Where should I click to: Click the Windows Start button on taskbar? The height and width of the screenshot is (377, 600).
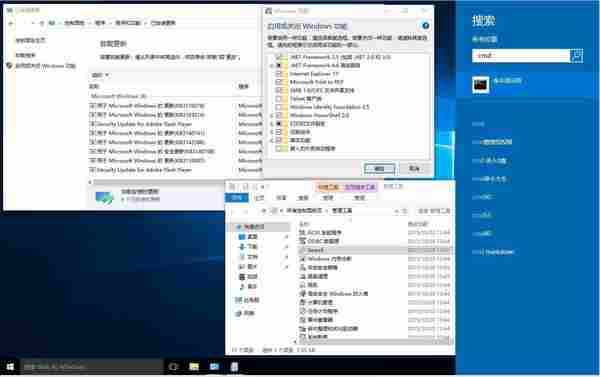10,367
